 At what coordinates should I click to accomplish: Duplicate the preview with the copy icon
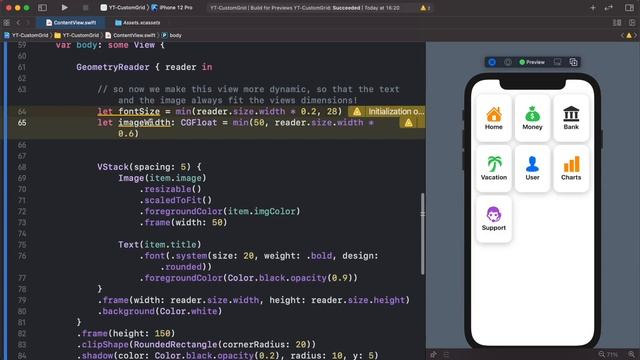(x=573, y=62)
